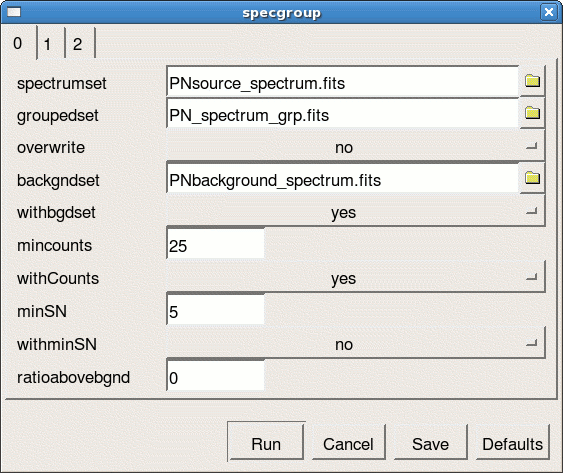Switch to tab 0
The height and width of the screenshot is (473, 563).
pos(19,43)
